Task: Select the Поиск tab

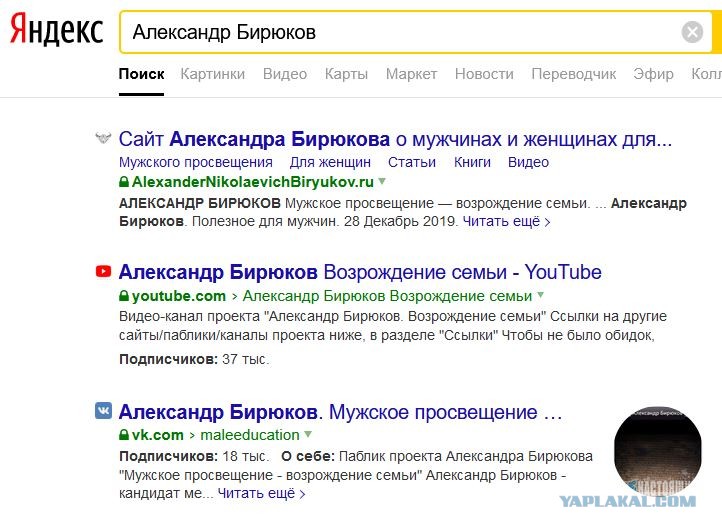Action: (x=141, y=74)
